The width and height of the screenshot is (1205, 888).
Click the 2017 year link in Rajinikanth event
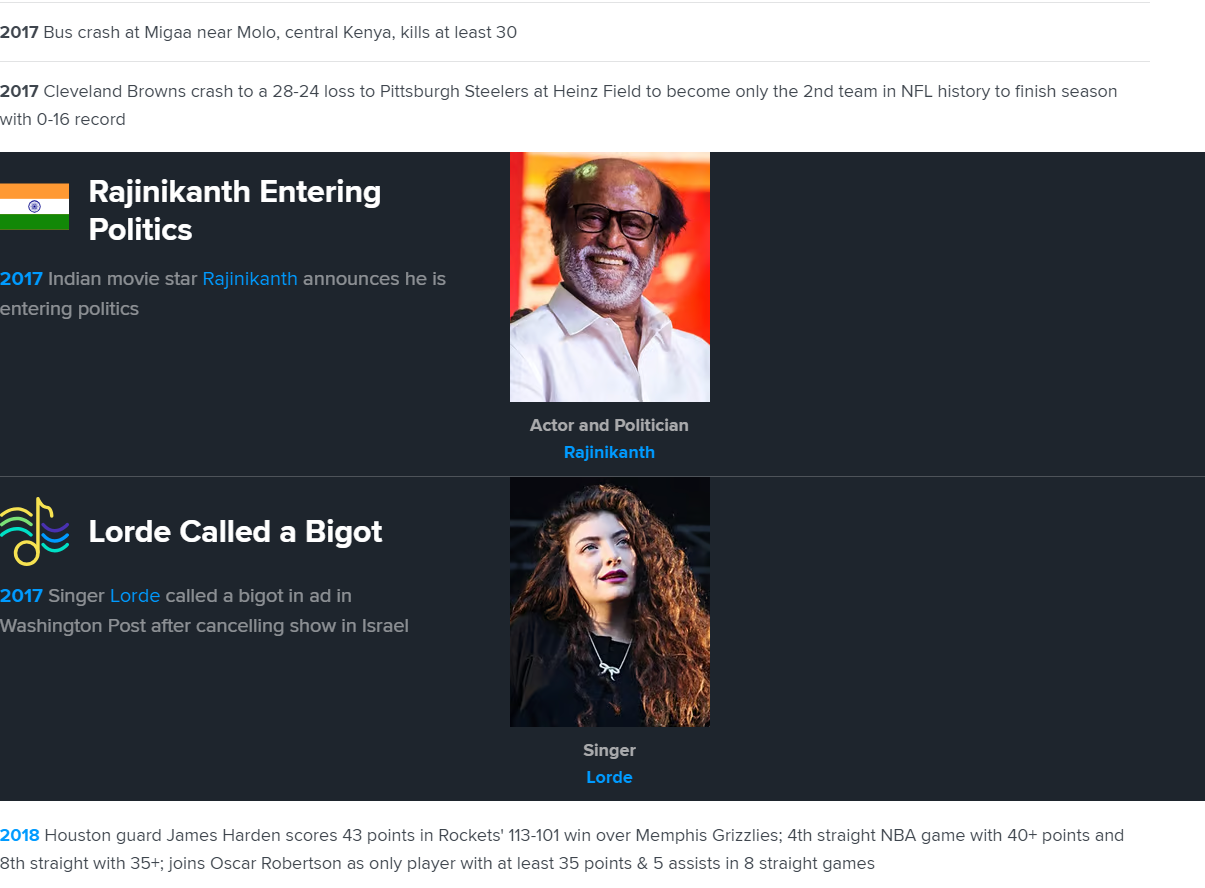pos(21,279)
